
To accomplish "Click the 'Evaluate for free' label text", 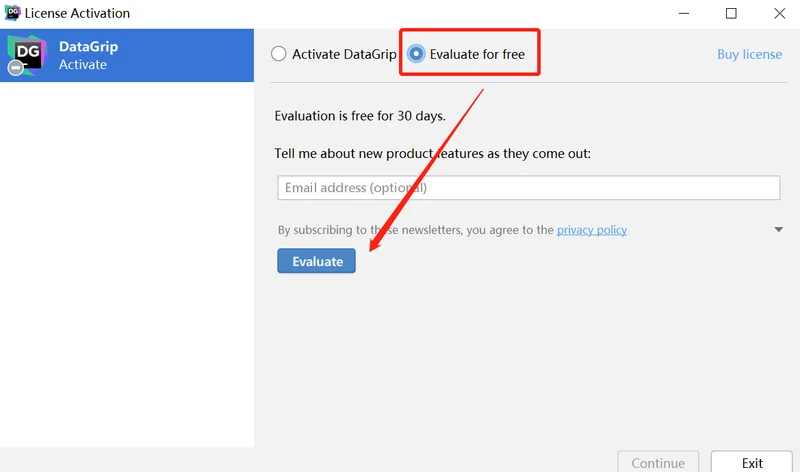I will pyautogui.click(x=477, y=54).
